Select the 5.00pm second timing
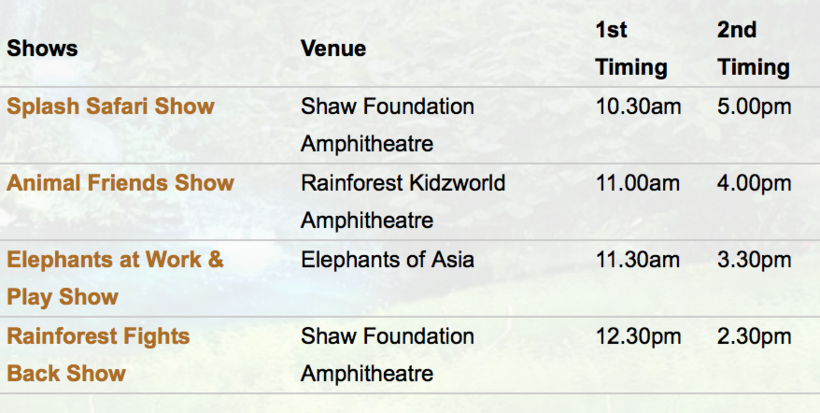This screenshot has width=820, height=413. coord(754,106)
